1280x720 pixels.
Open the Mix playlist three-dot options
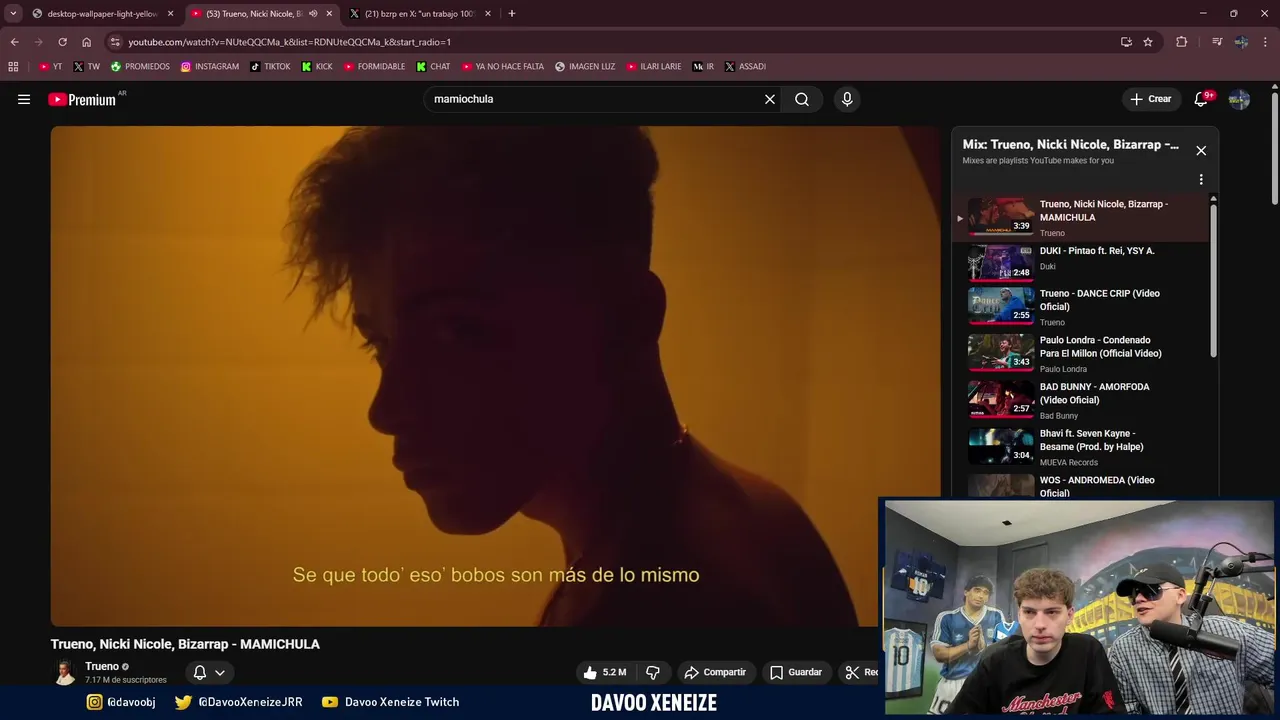pyautogui.click(x=1201, y=180)
